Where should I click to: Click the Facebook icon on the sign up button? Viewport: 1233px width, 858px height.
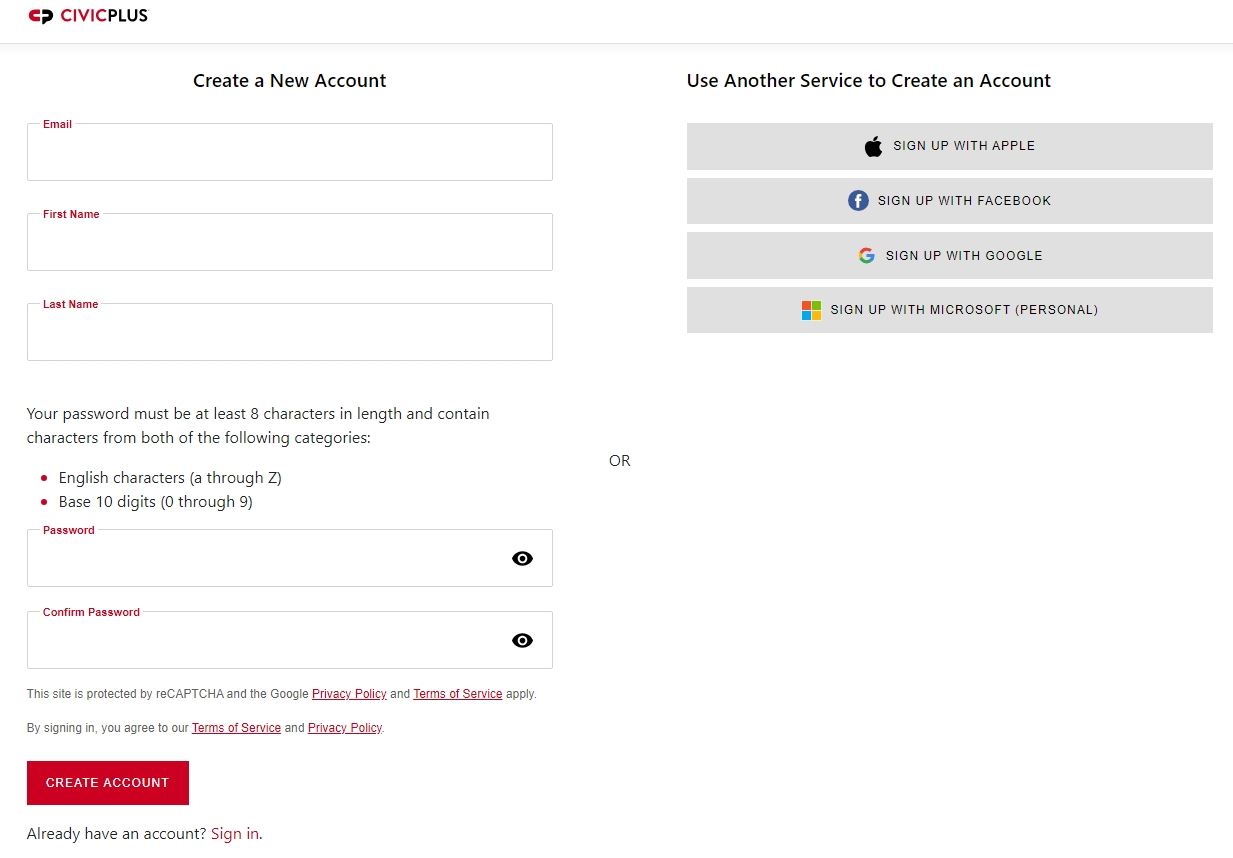pyautogui.click(x=858, y=200)
